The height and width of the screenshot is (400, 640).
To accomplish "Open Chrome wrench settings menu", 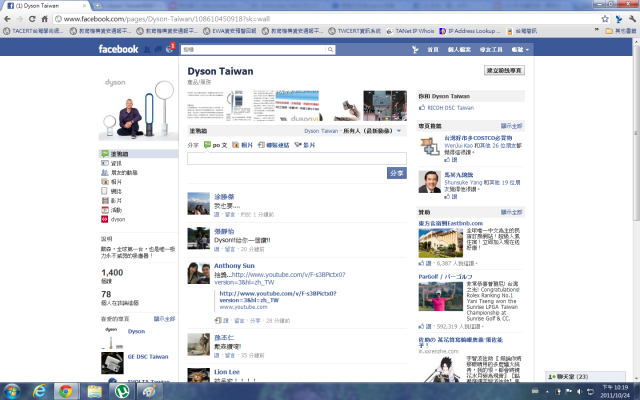I will click(632, 19).
